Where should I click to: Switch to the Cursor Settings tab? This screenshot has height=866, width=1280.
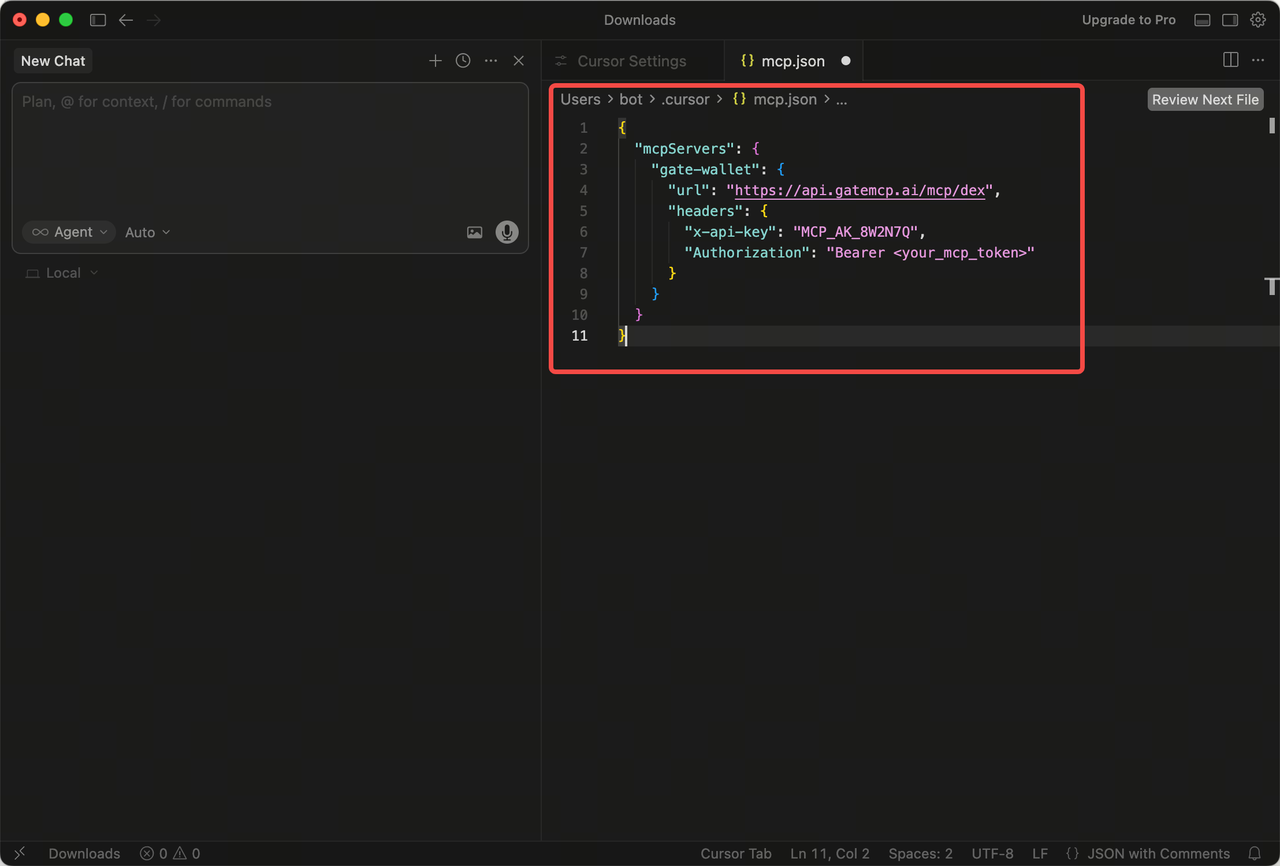coord(631,61)
